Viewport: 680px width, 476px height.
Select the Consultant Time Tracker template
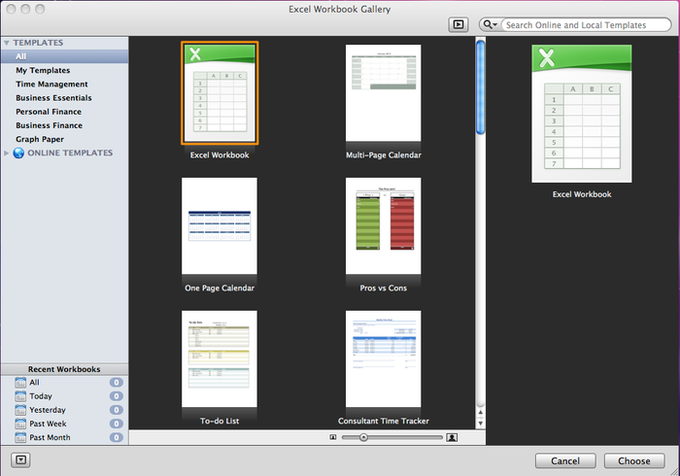pos(383,359)
